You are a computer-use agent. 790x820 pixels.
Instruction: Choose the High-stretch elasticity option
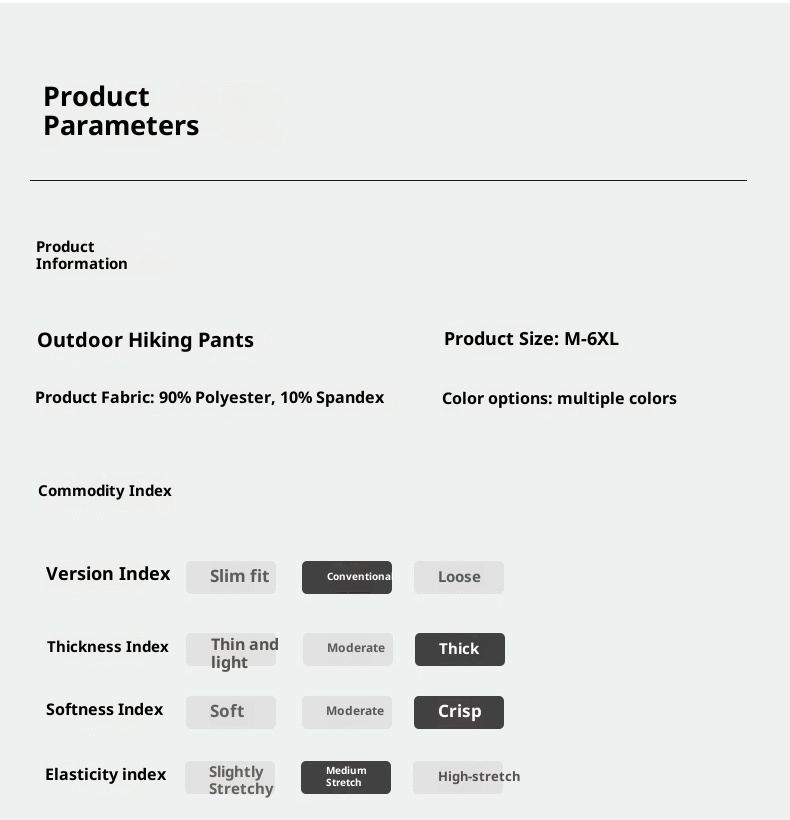pos(459,777)
